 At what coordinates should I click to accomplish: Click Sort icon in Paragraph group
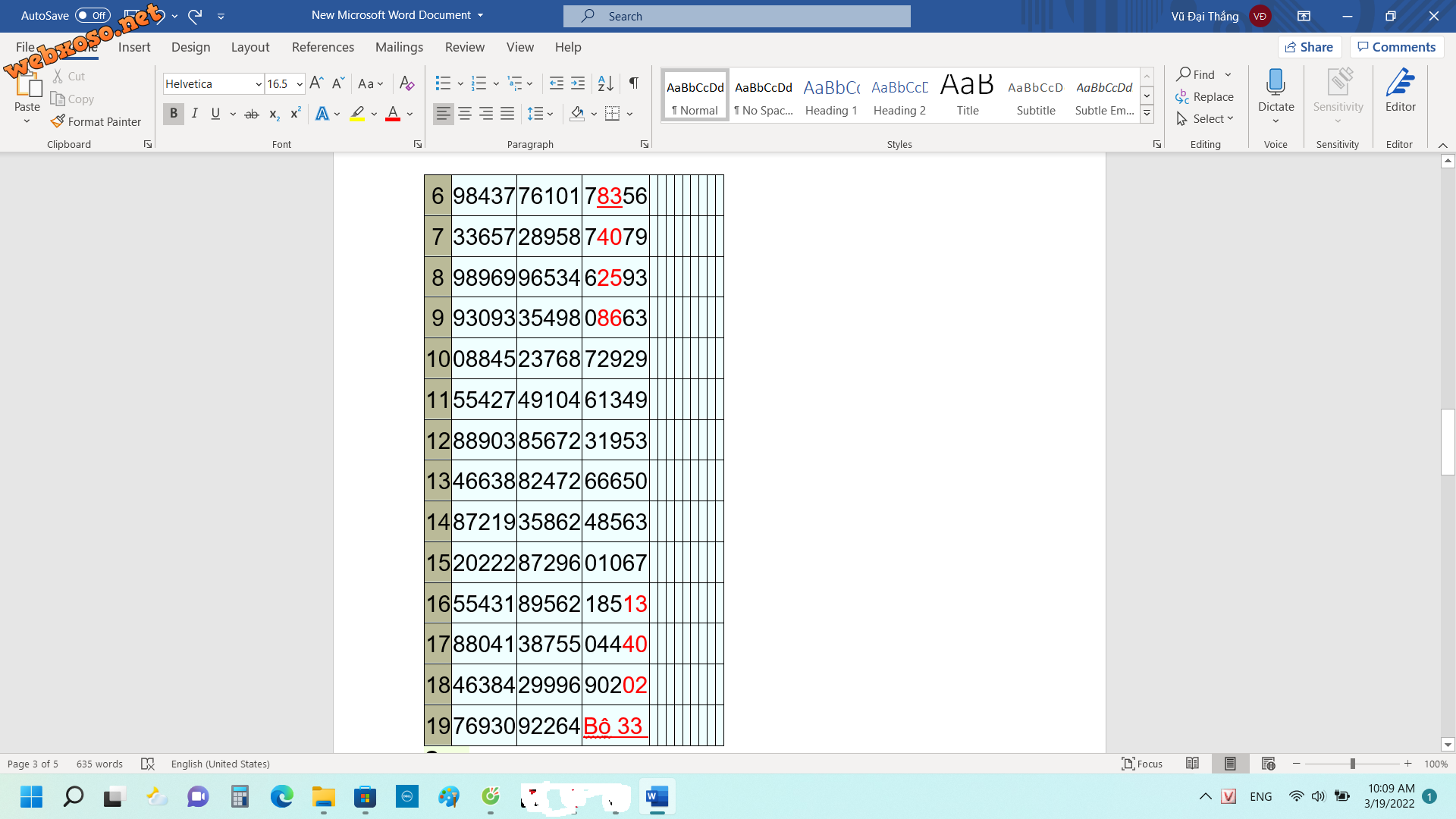605,83
